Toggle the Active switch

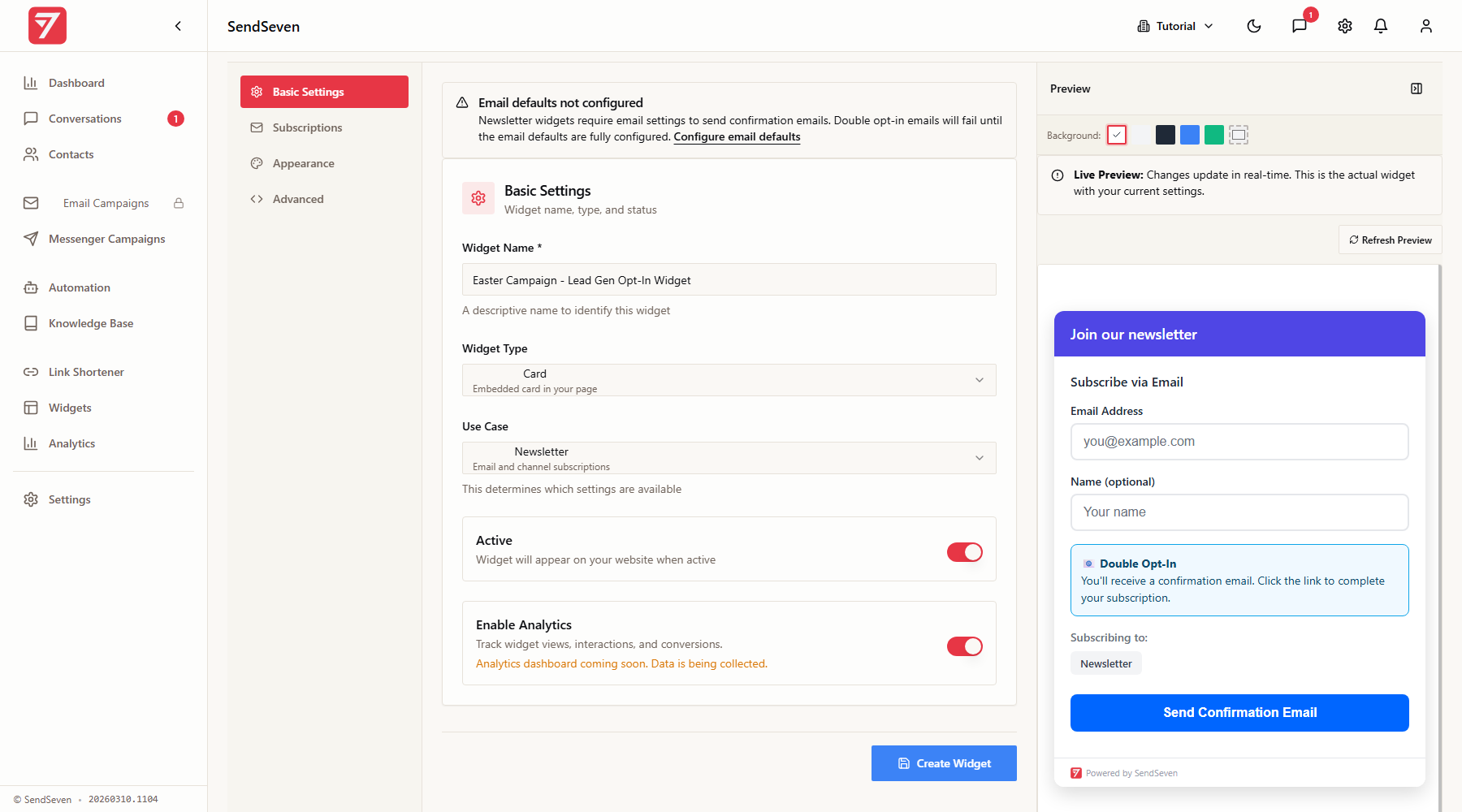tap(965, 552)
